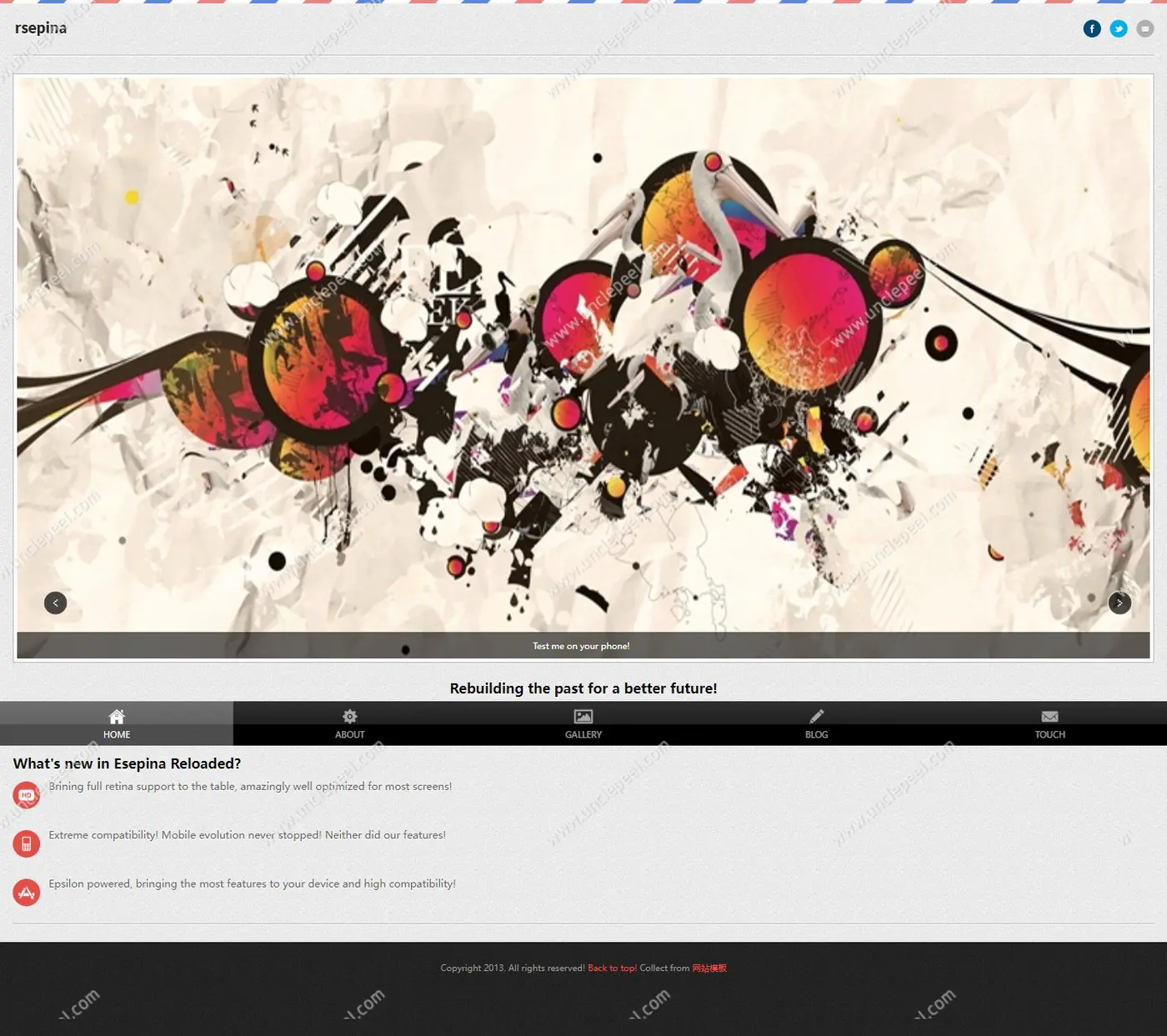
Task: Open the red Chinese template link in footer
Action: pos(709,968)
